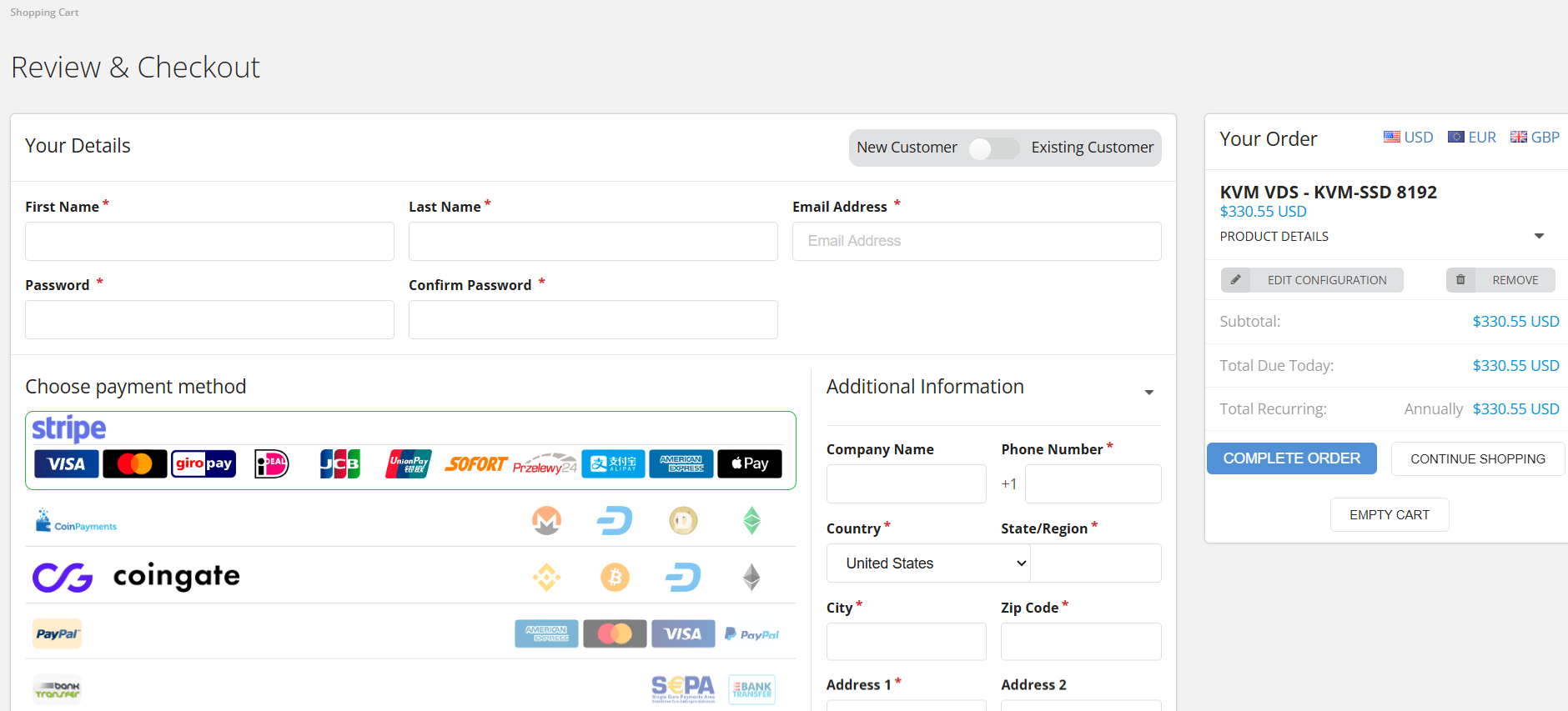Focus the Company Name field

907,483
